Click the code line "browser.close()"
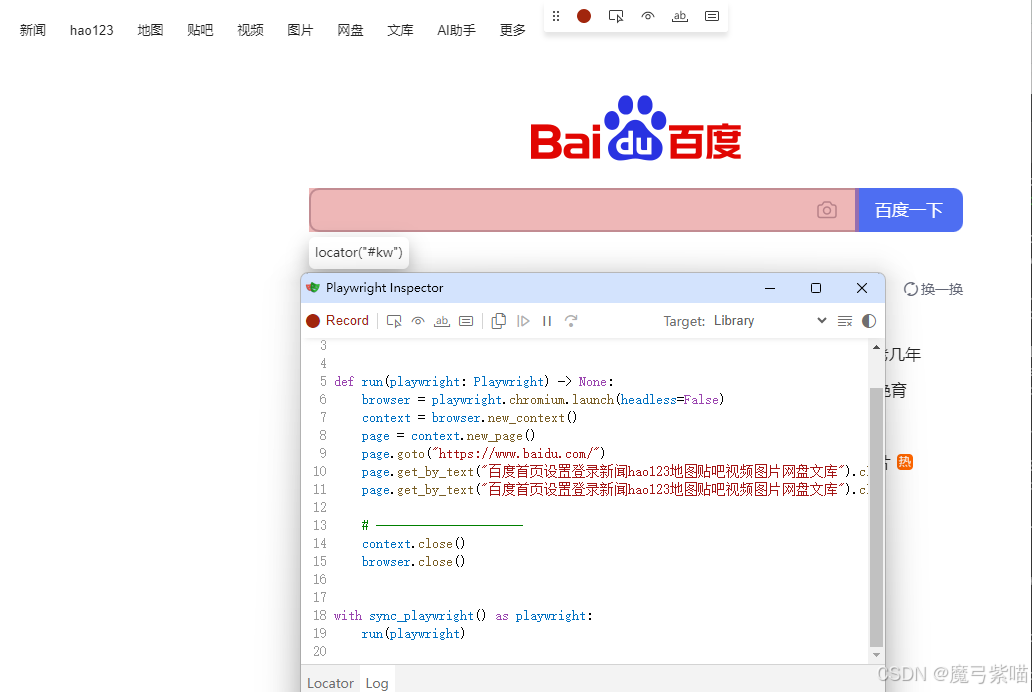 pyautogui.click(x=413, y=562)
